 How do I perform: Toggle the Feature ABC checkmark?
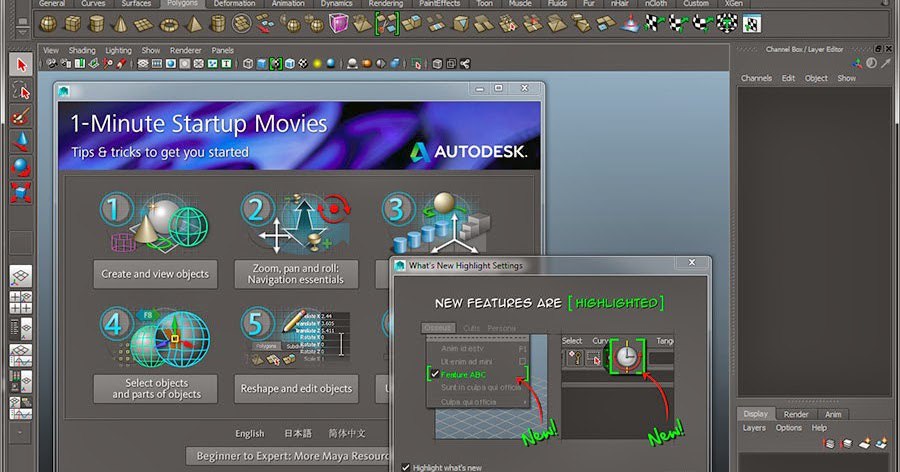[435, 374]
